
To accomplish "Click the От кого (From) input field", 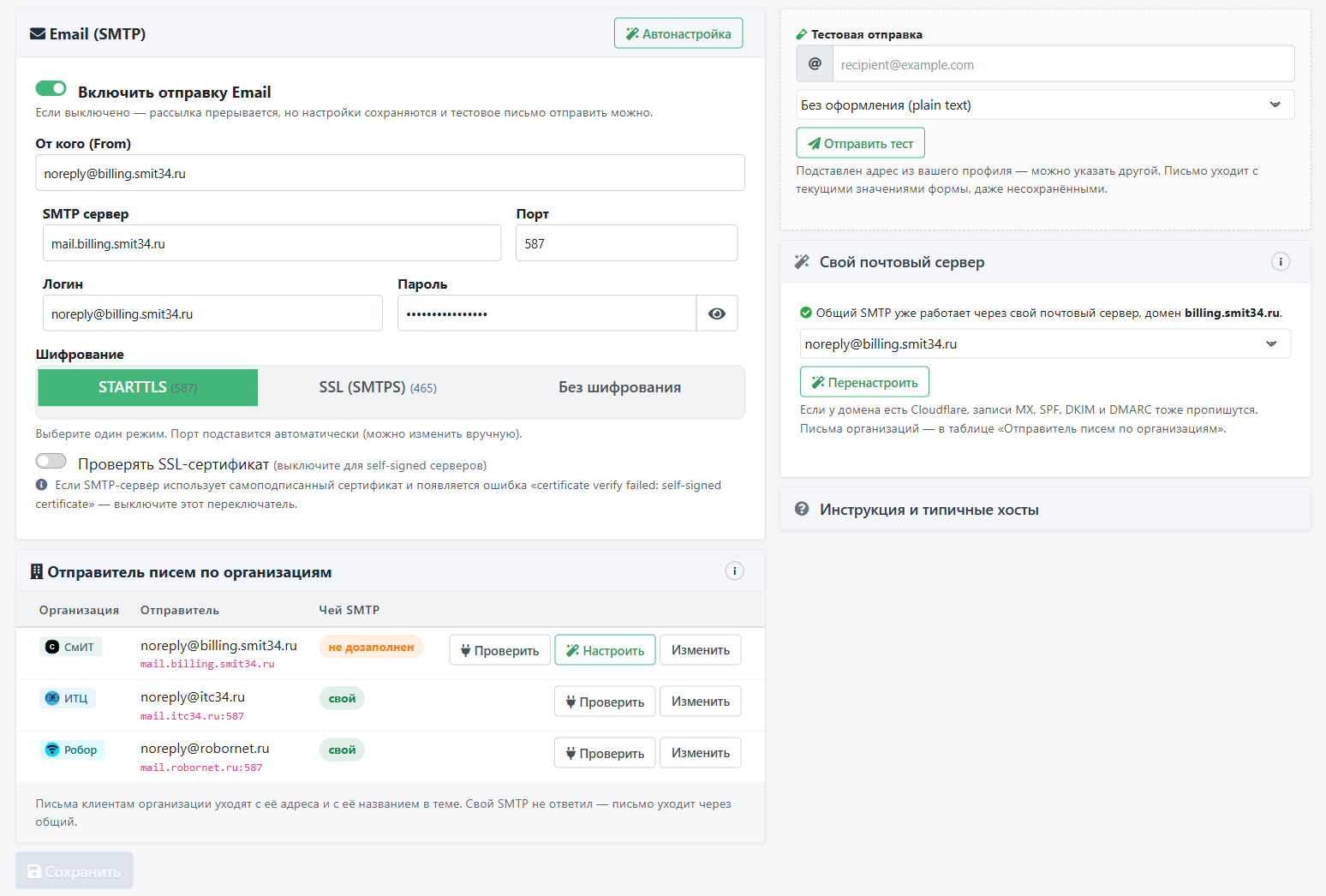I will coord(390,173).
